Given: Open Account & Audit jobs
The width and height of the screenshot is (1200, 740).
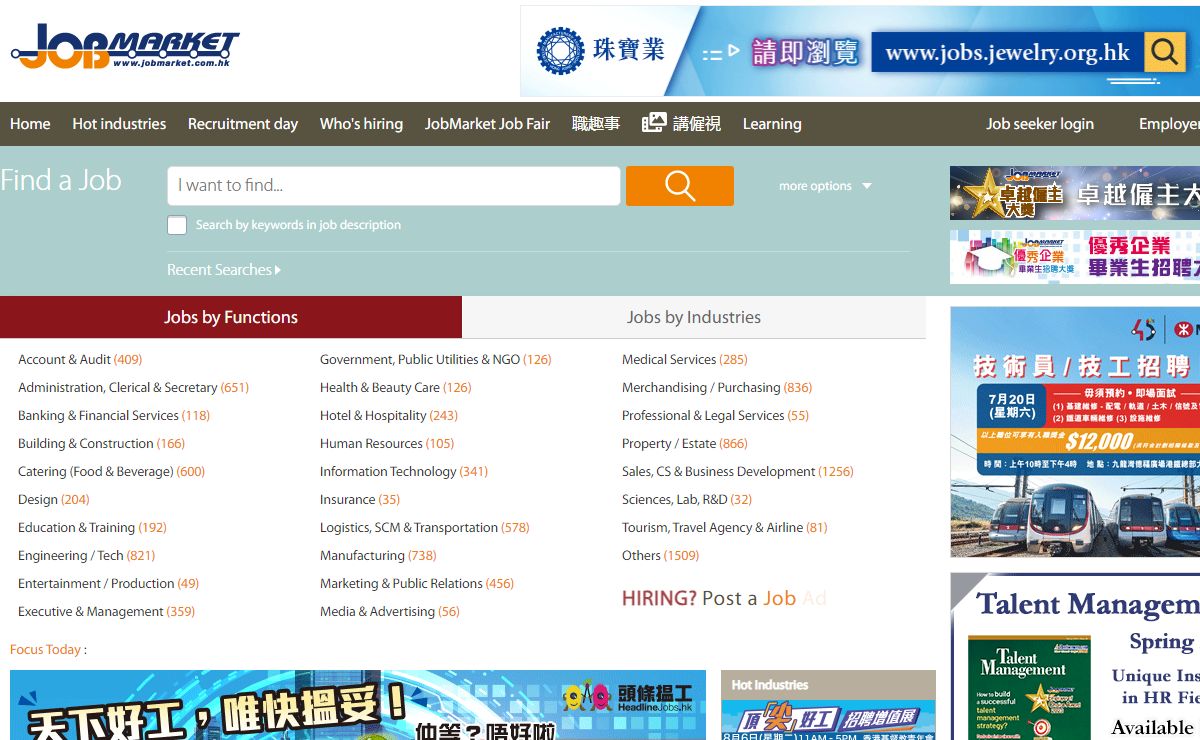Looking at the screenshot, I should (80, 359).
